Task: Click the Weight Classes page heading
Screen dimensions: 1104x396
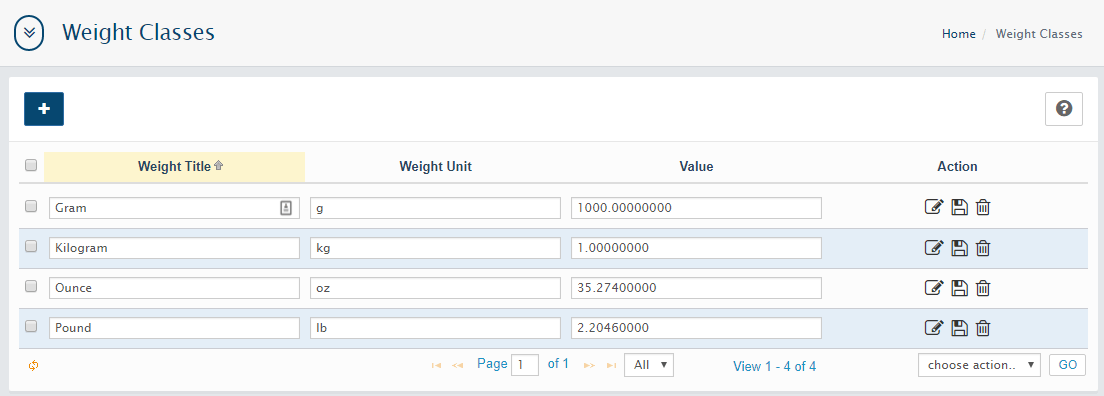Action: pos(139,32)
